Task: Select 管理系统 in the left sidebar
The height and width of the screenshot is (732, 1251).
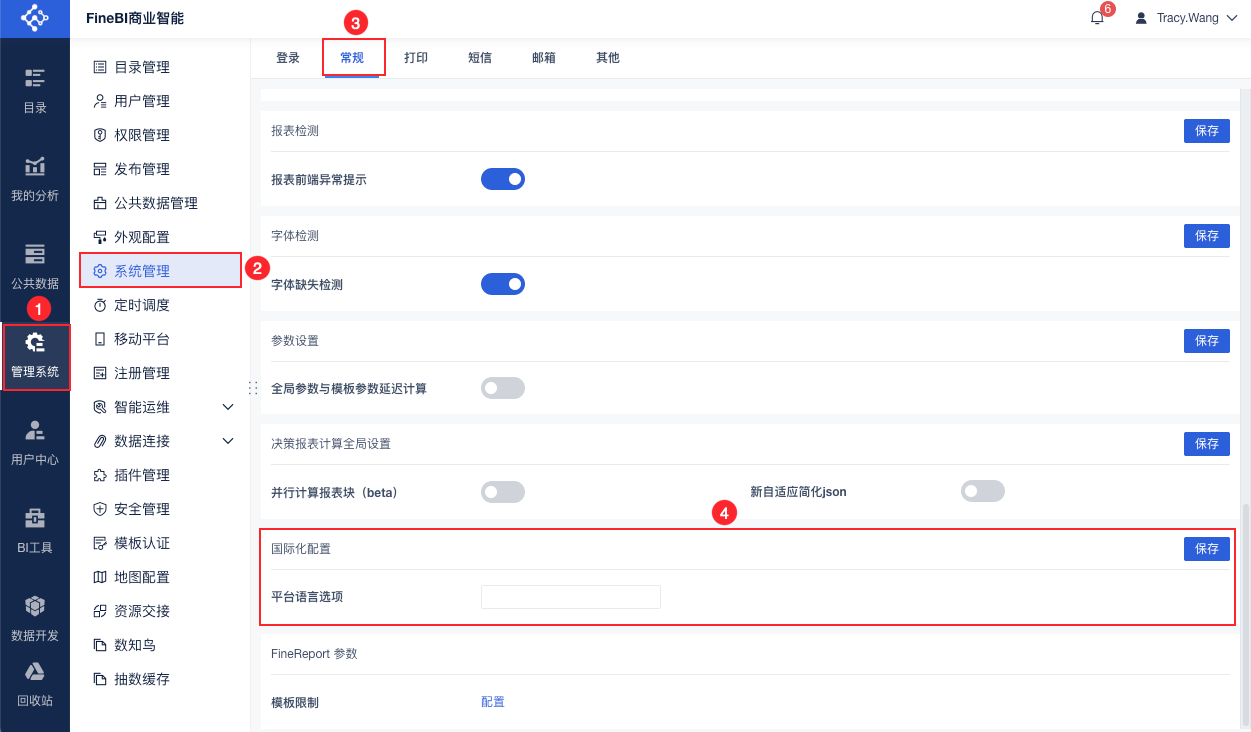Action: click(35, 356)
